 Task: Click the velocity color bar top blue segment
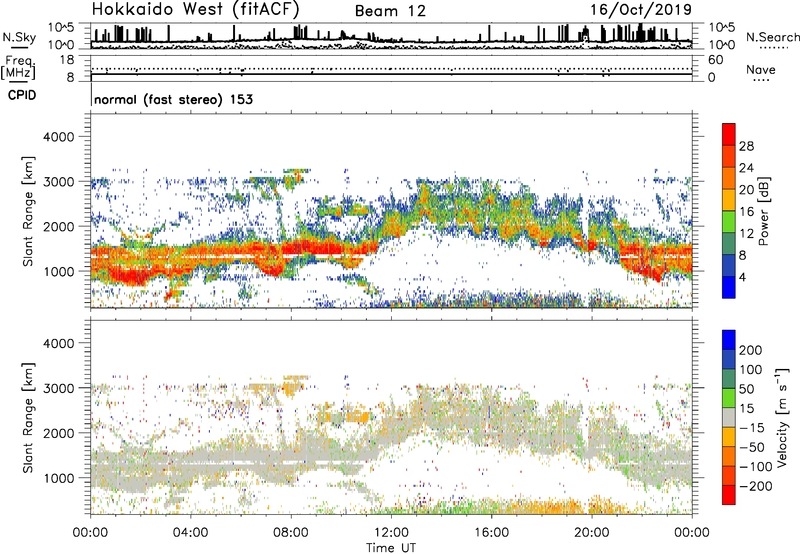tap(729, 340)
